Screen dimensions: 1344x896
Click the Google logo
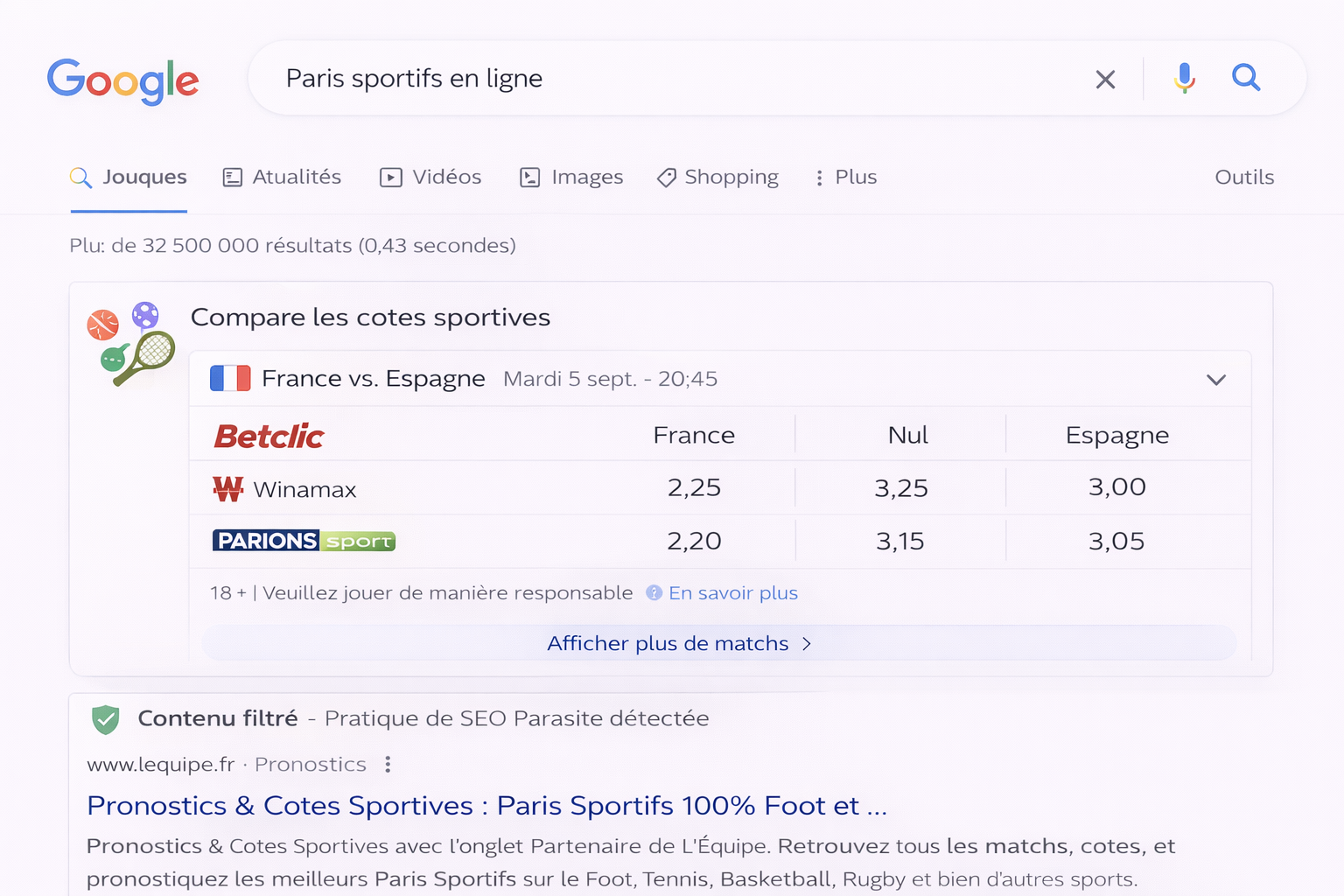point(122,80)
